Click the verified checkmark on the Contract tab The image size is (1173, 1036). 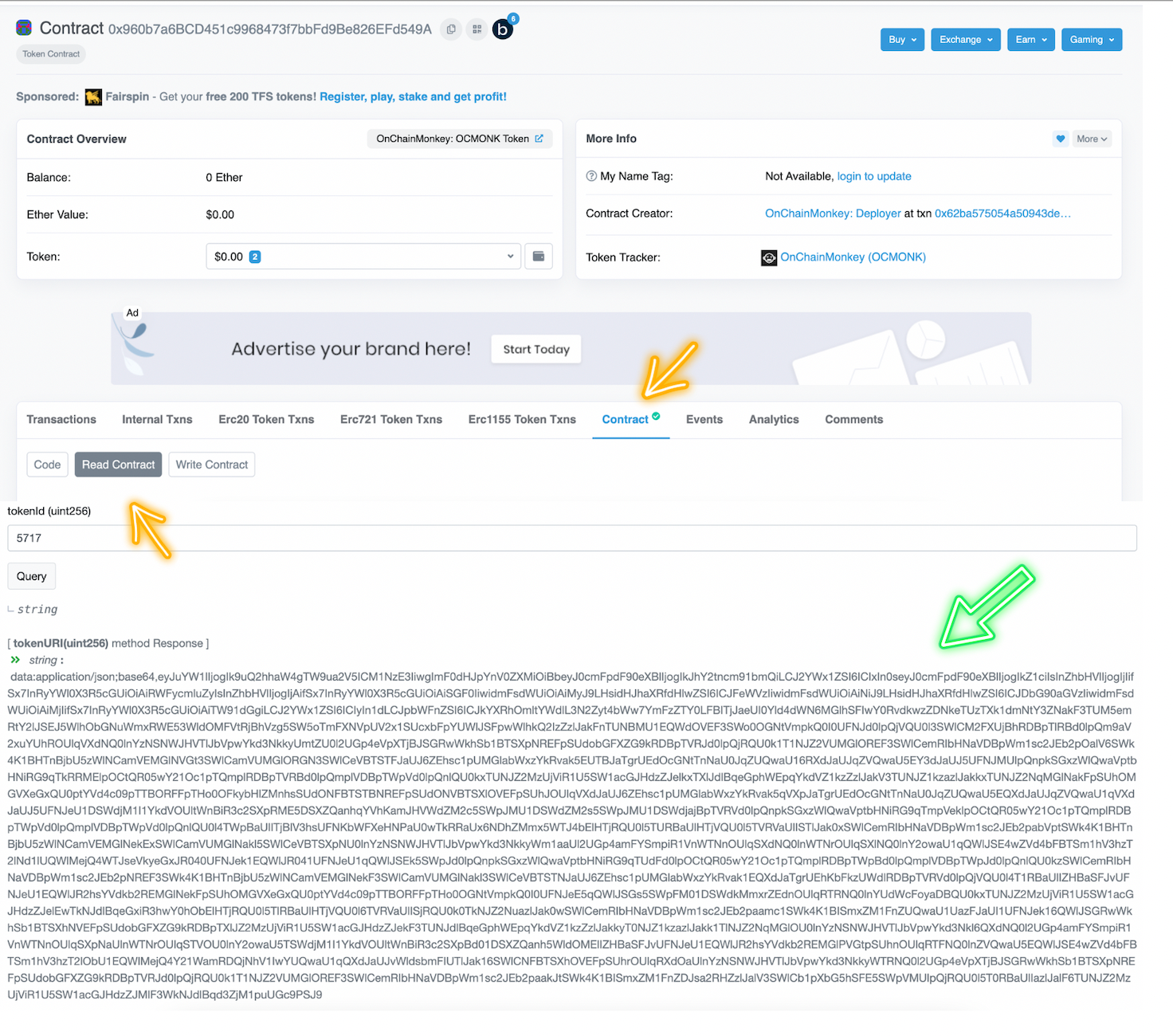tap(656, 416)
